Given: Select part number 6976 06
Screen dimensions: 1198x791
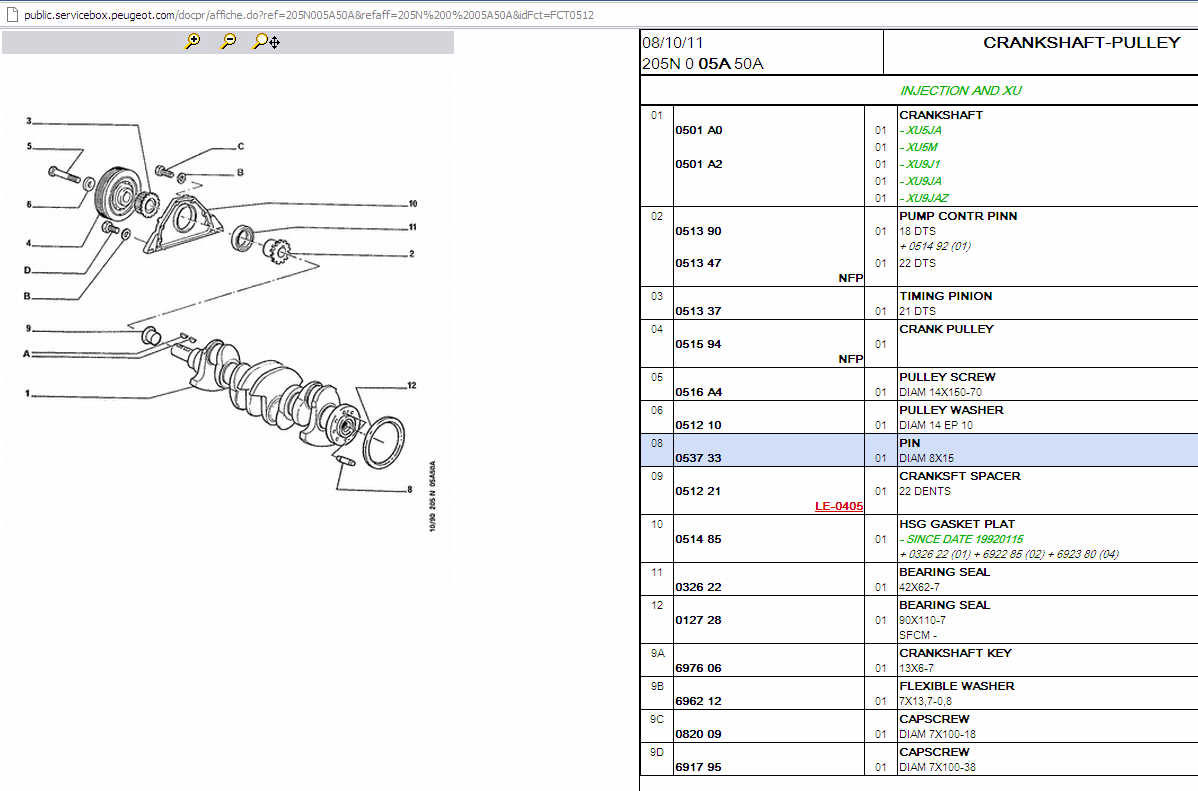Looking at the screenshot, I should click(698, 668).
